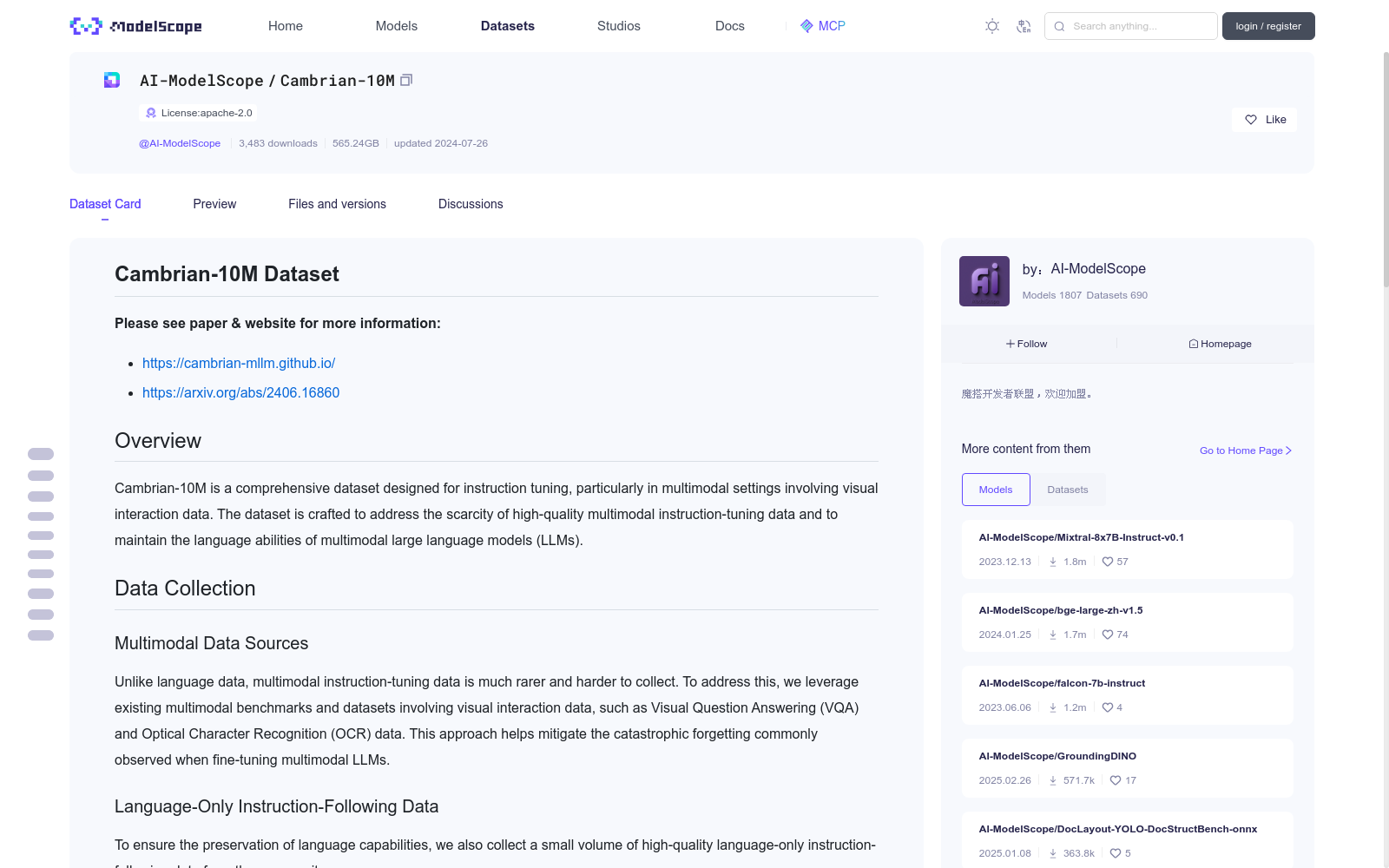
Task: Click the language switch icon
Action: pos(1024,26)
